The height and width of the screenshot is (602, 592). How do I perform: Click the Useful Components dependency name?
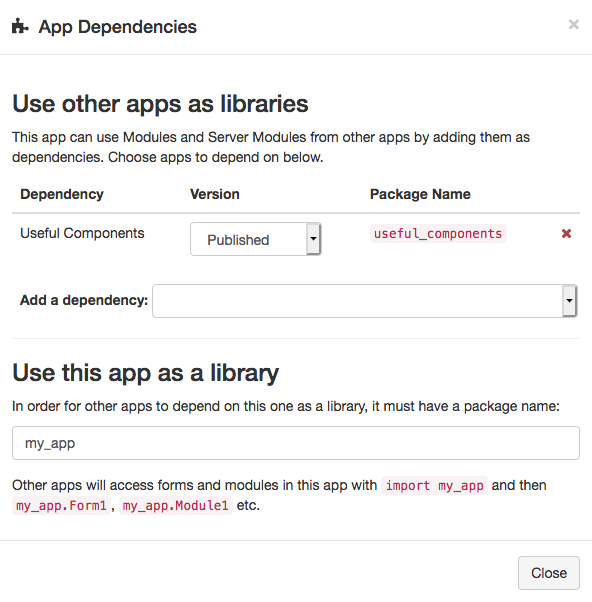tap(82, 233)
